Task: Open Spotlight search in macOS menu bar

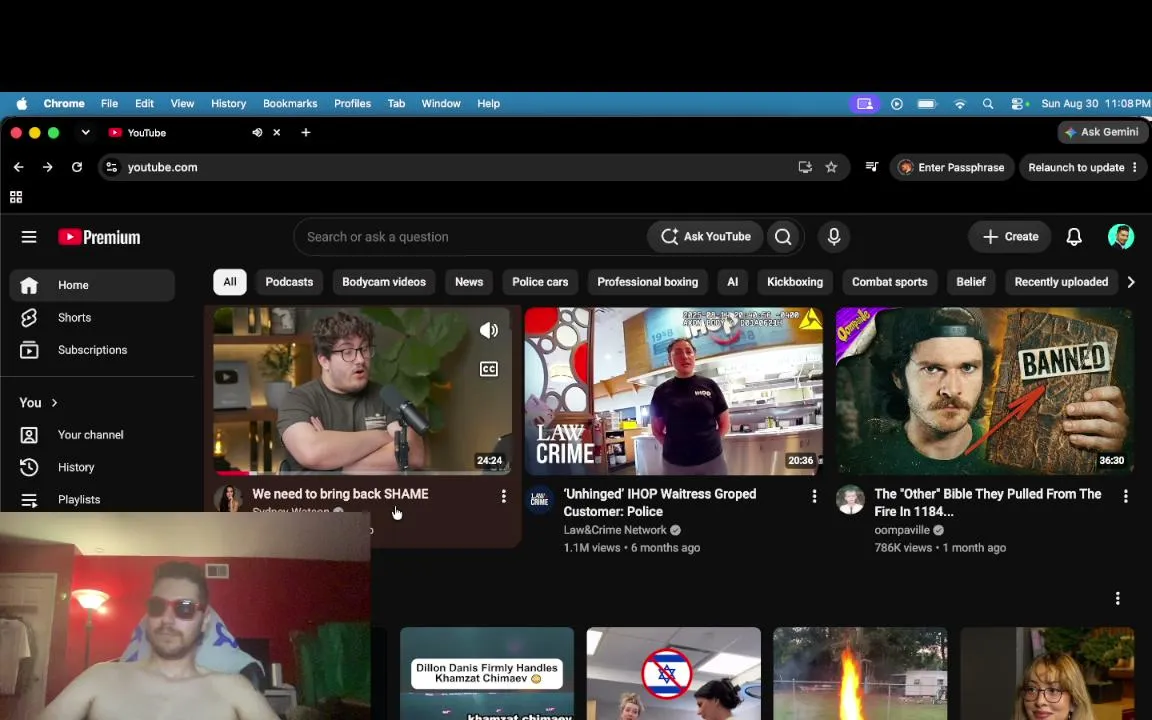Action: click(988, 104)
